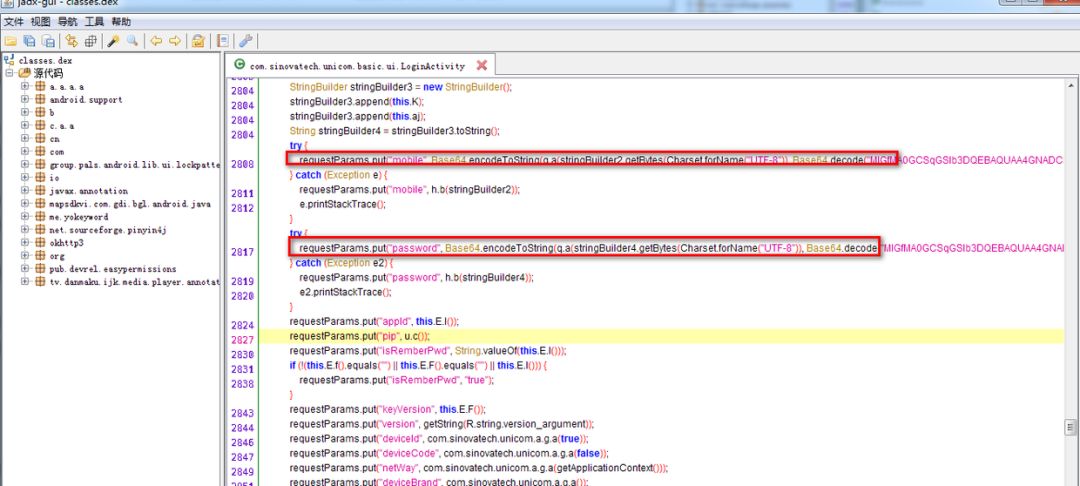Open the 工具 menu
Screen dimensions: 1080x486
point(94,21)
